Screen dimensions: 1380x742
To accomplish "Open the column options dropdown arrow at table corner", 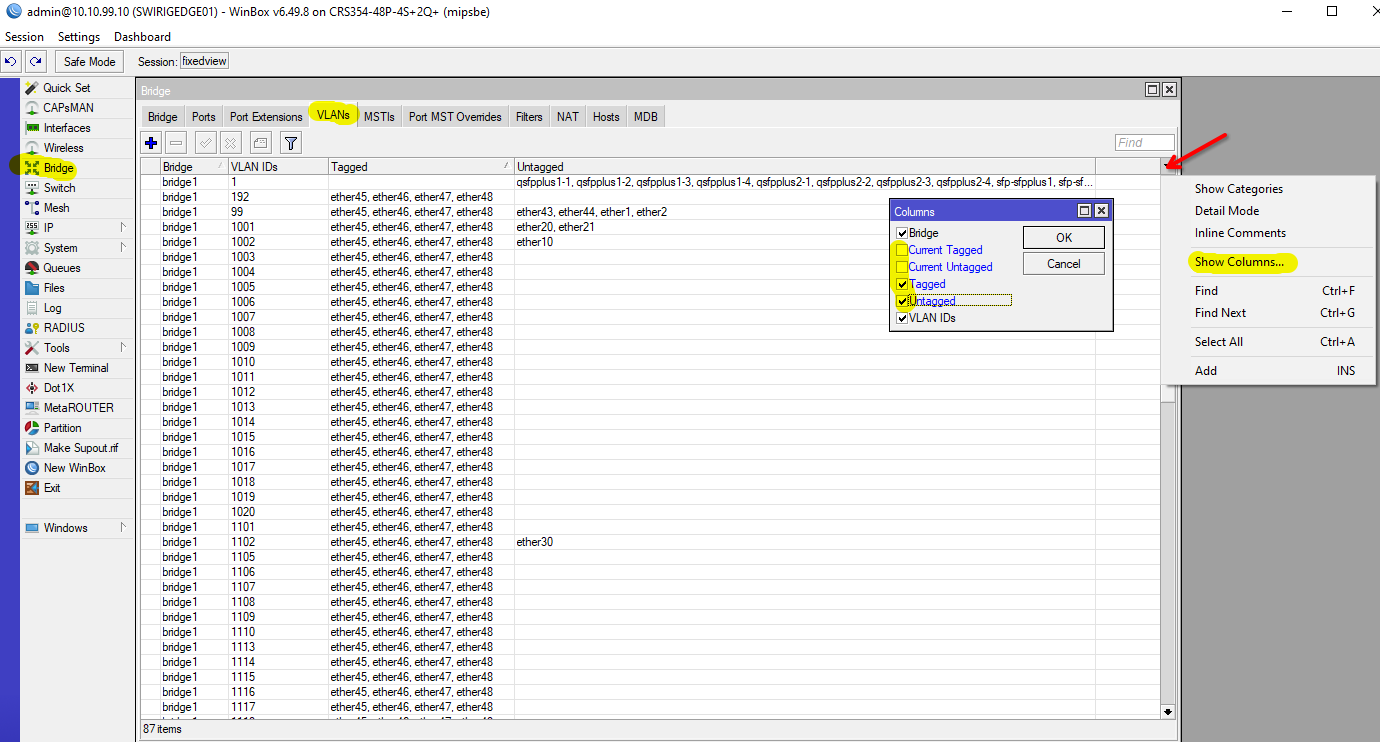I will pos(1168,167).
